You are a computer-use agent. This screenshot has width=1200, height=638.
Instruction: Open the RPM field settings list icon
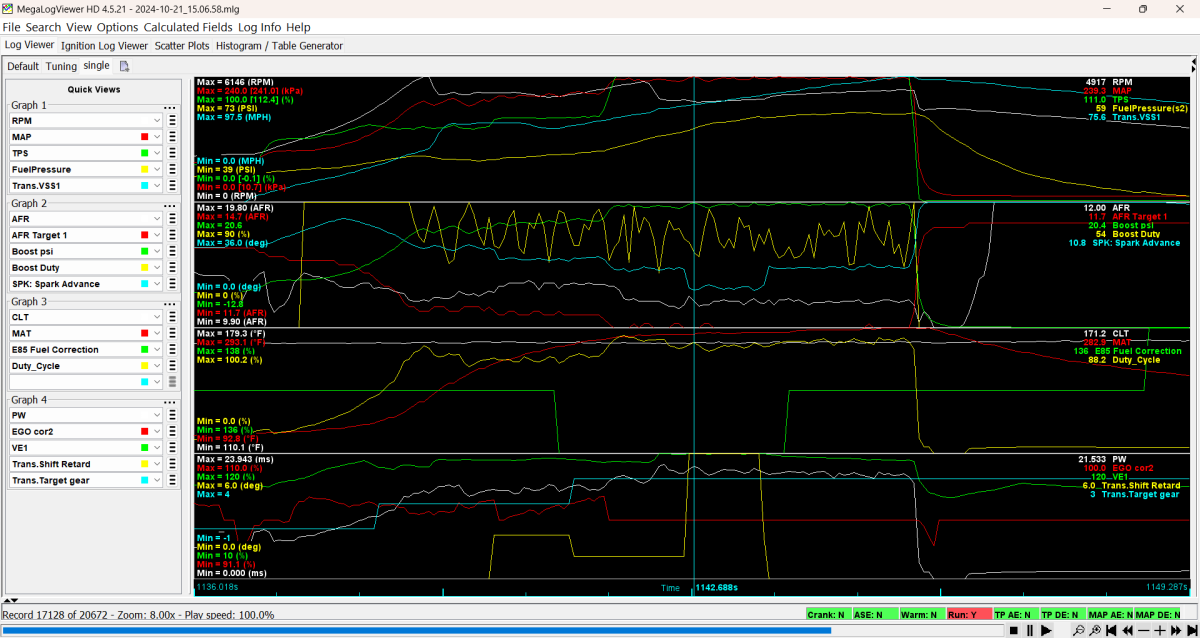tap(172, 120)
